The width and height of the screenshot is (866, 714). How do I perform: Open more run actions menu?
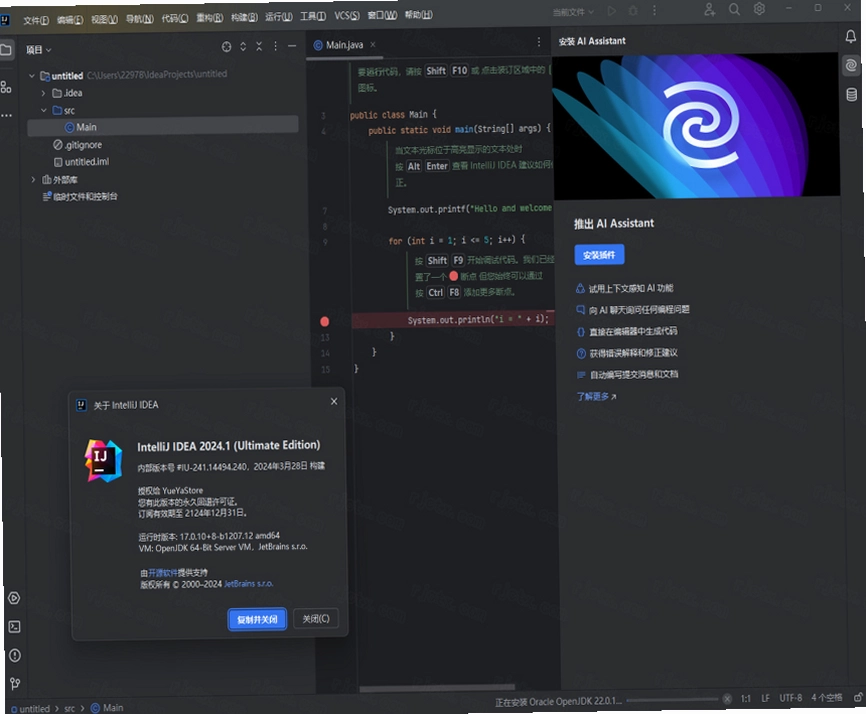654,10
